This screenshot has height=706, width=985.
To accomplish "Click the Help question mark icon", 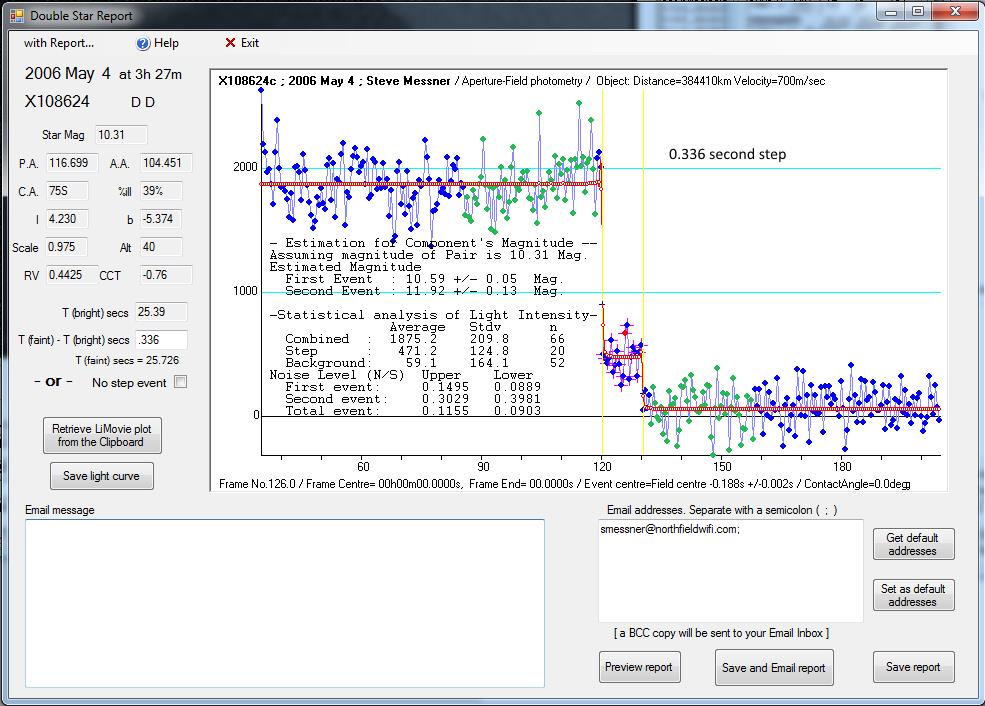I will [143, 43].
